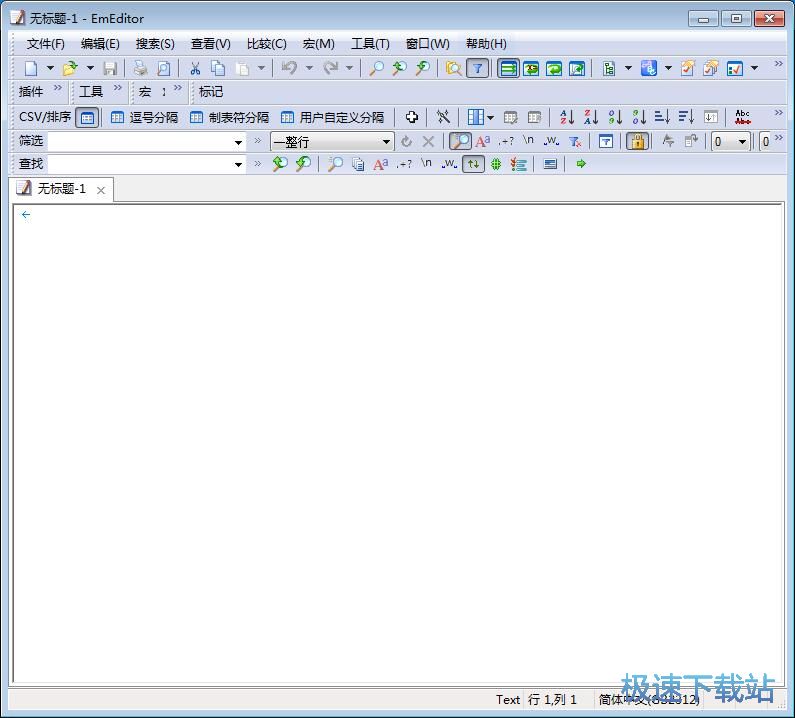The height and width of the screenshot is (718, 795).
Task: Open print preview icon
Action: point(163,68)
